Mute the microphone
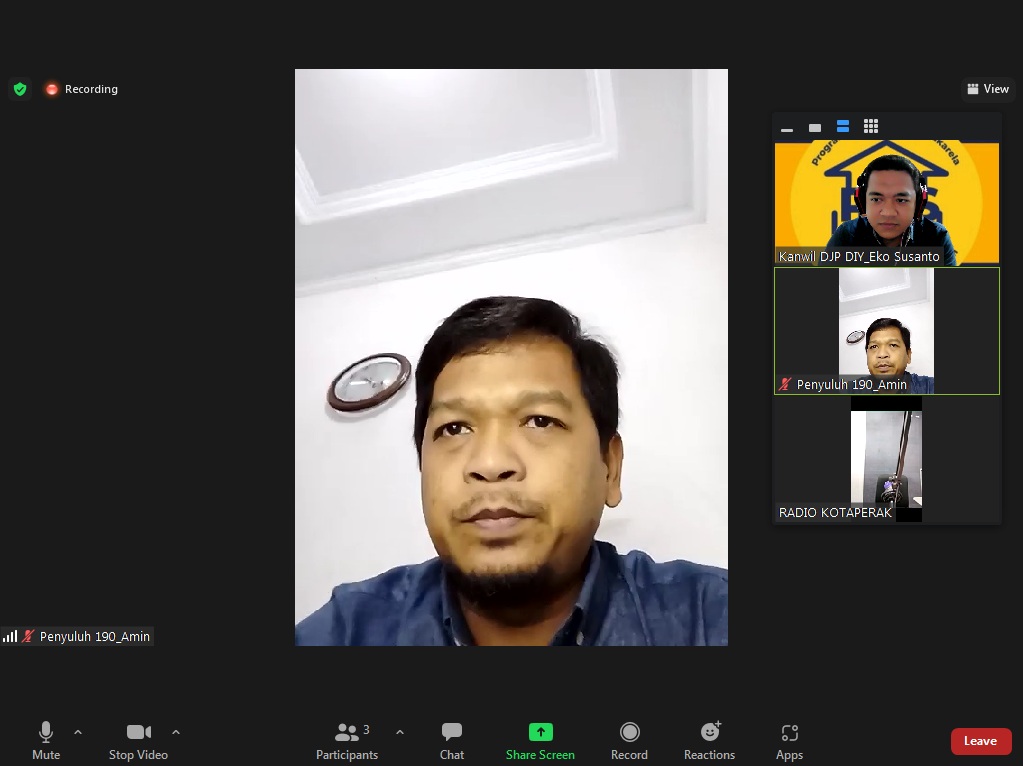This screenshot has width=1023, height=766. pyautogui.click(x=46, y=741)
